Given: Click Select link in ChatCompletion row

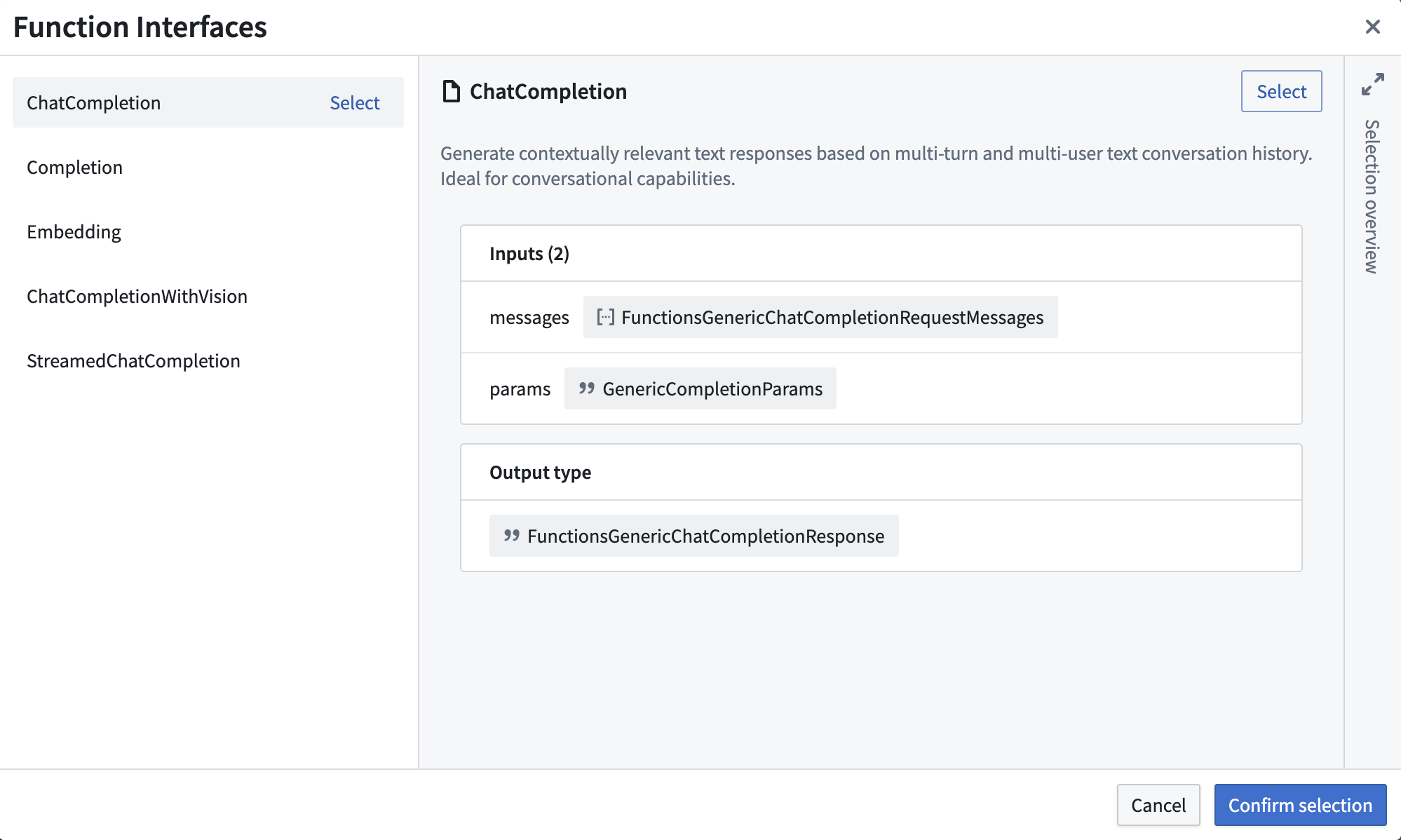Looking at the screenshot, I should pyautogui.click(x=355, y=102).
